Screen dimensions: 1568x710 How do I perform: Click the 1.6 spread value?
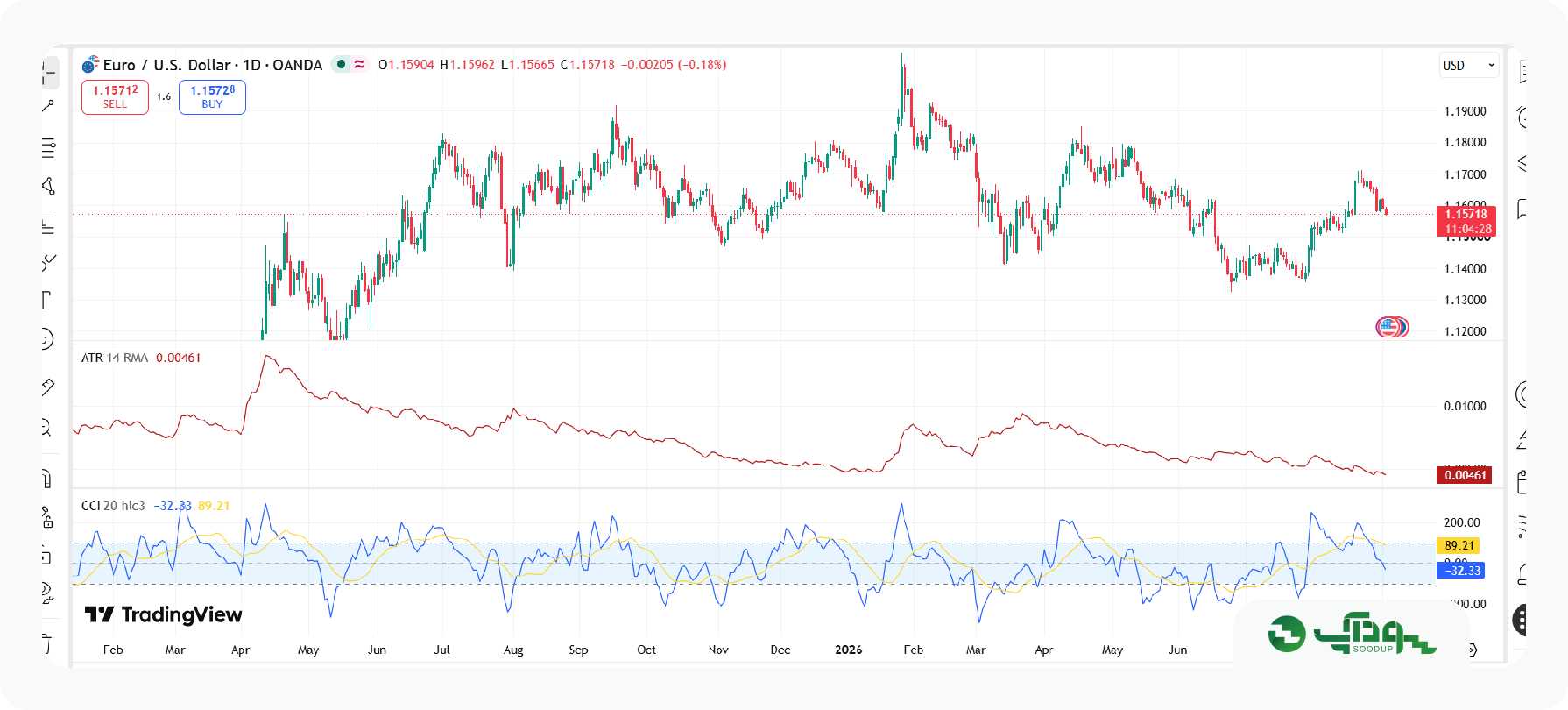(x=164, y=97)
